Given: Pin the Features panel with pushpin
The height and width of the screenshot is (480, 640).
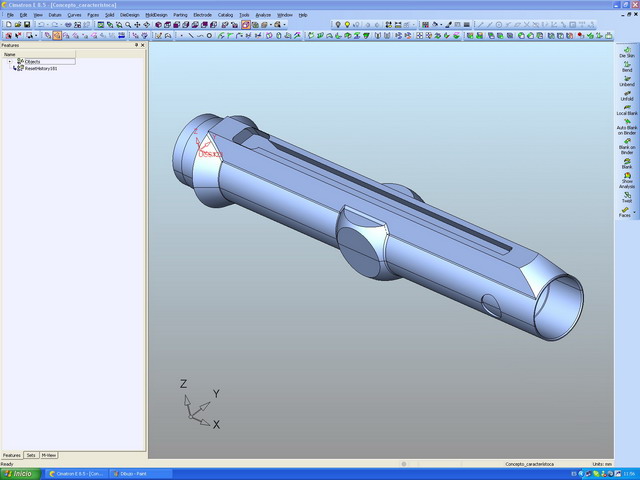Looking at the screenshot, I should (137, 45).
